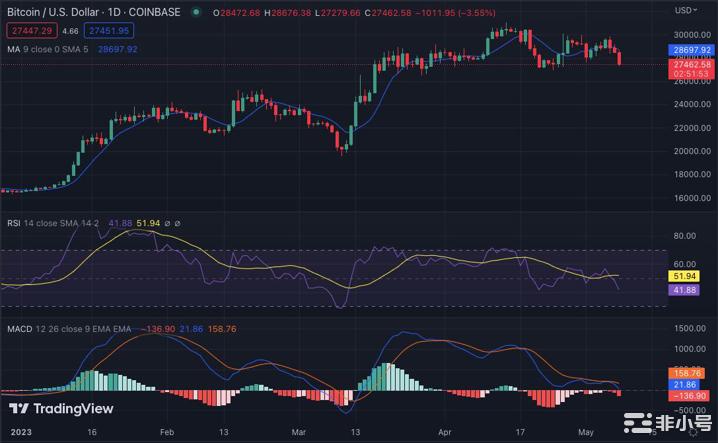Click the 60.00 RSI scale mark
Screen dimensions: 718x443
click(685, 264)
